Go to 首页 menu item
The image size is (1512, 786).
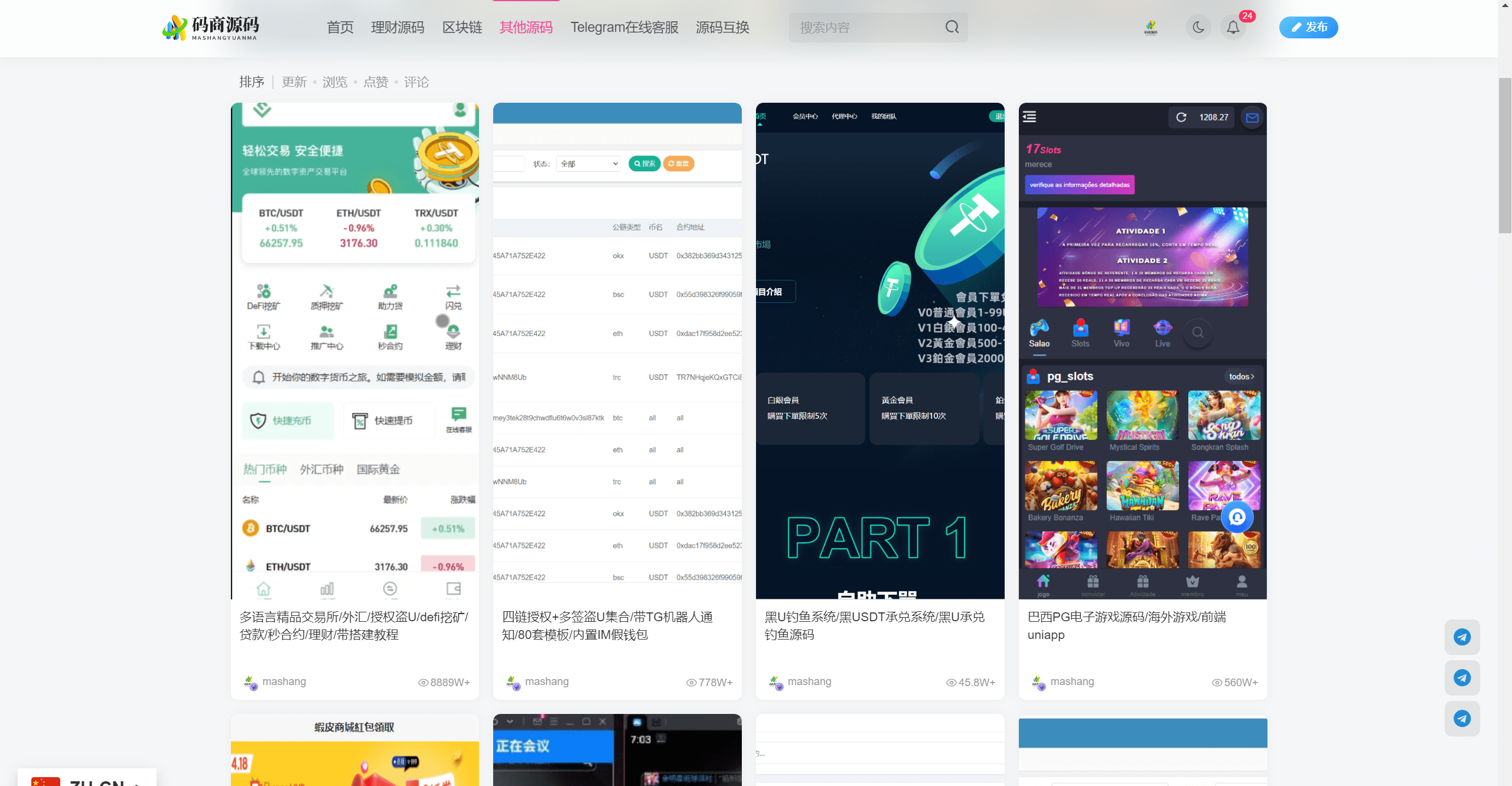(x=340, y=27)
